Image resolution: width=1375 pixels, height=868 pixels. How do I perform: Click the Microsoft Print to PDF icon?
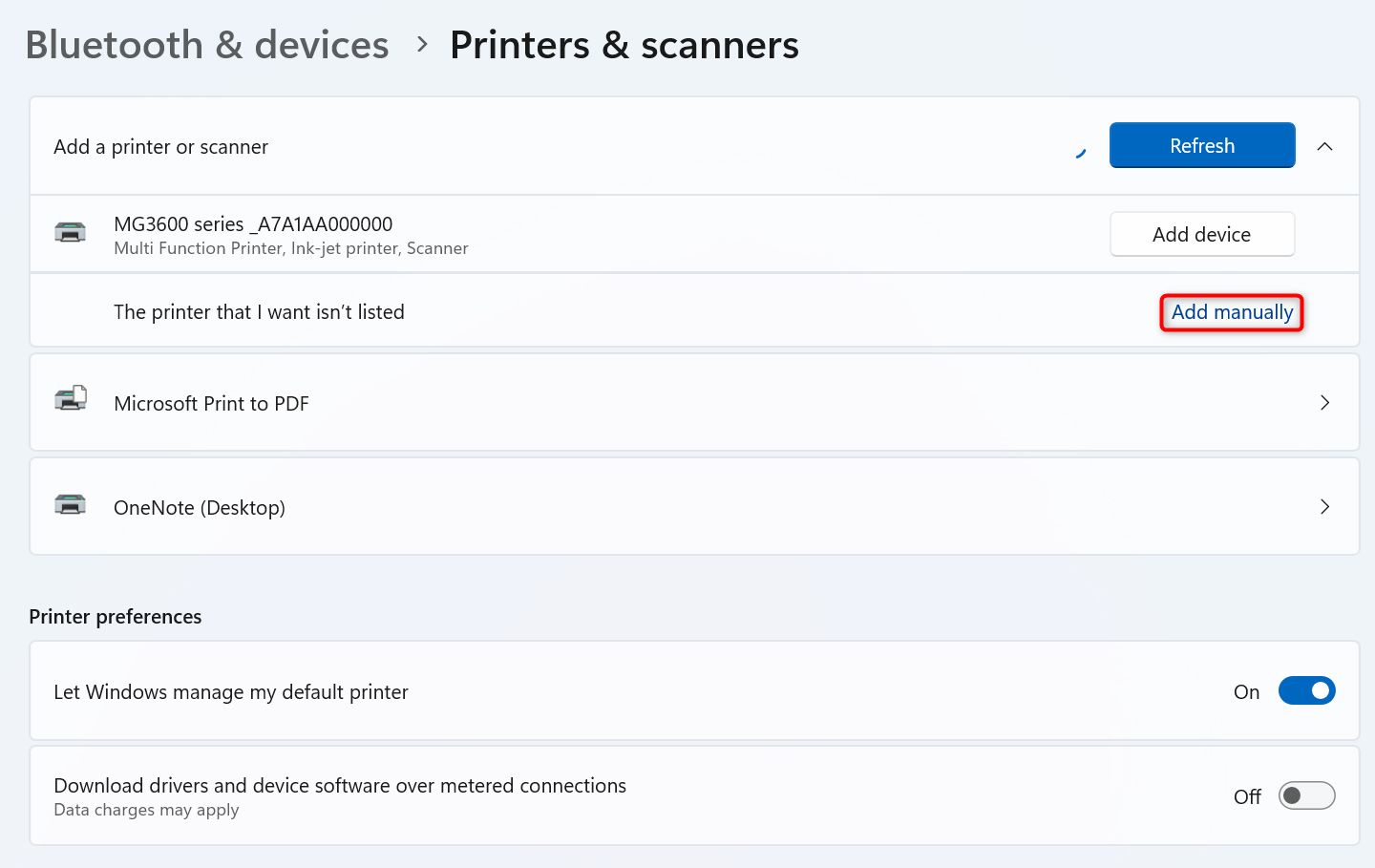[x=71, y=399]
